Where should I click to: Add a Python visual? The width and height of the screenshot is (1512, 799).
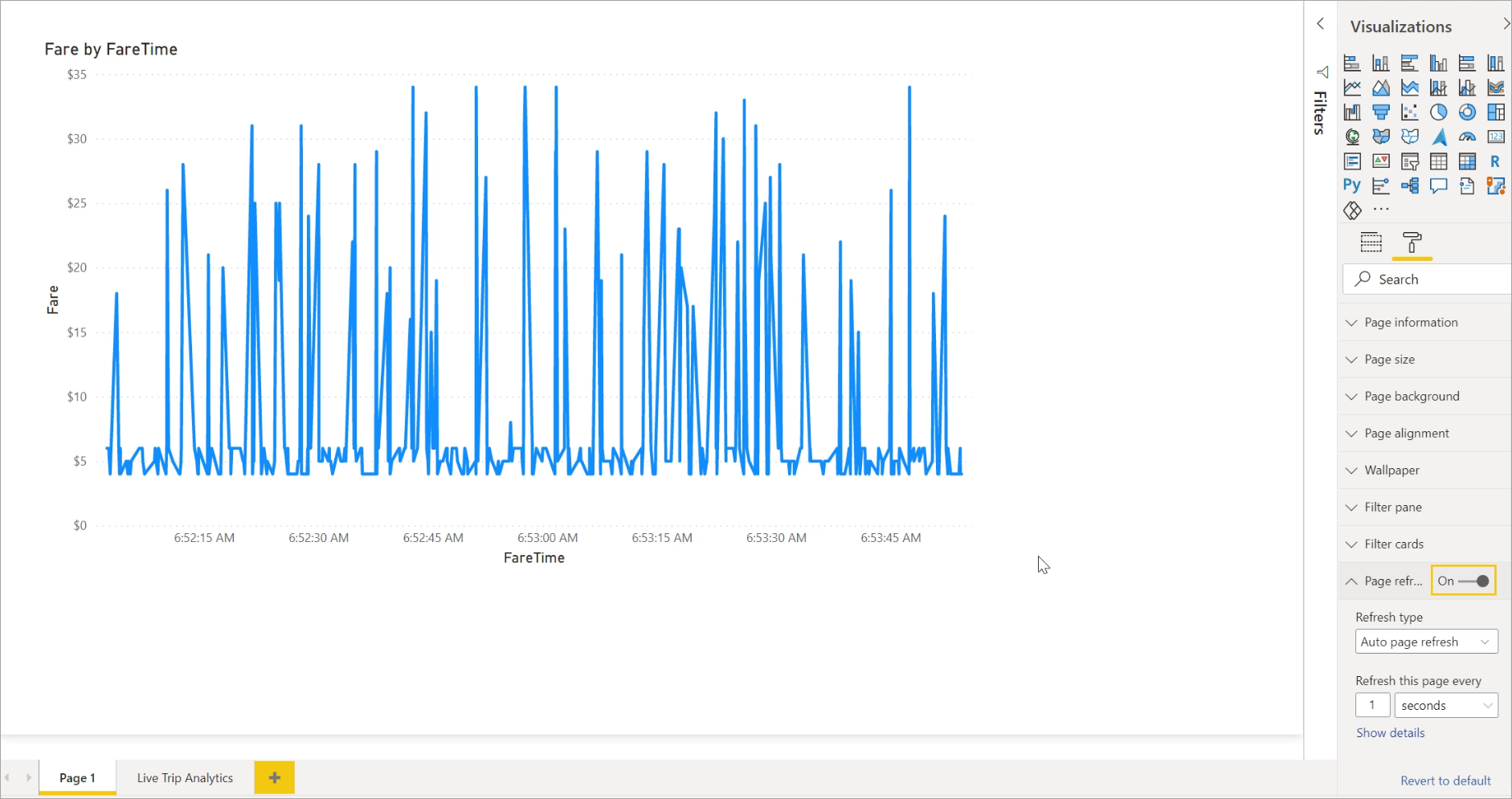(1351, 185)
